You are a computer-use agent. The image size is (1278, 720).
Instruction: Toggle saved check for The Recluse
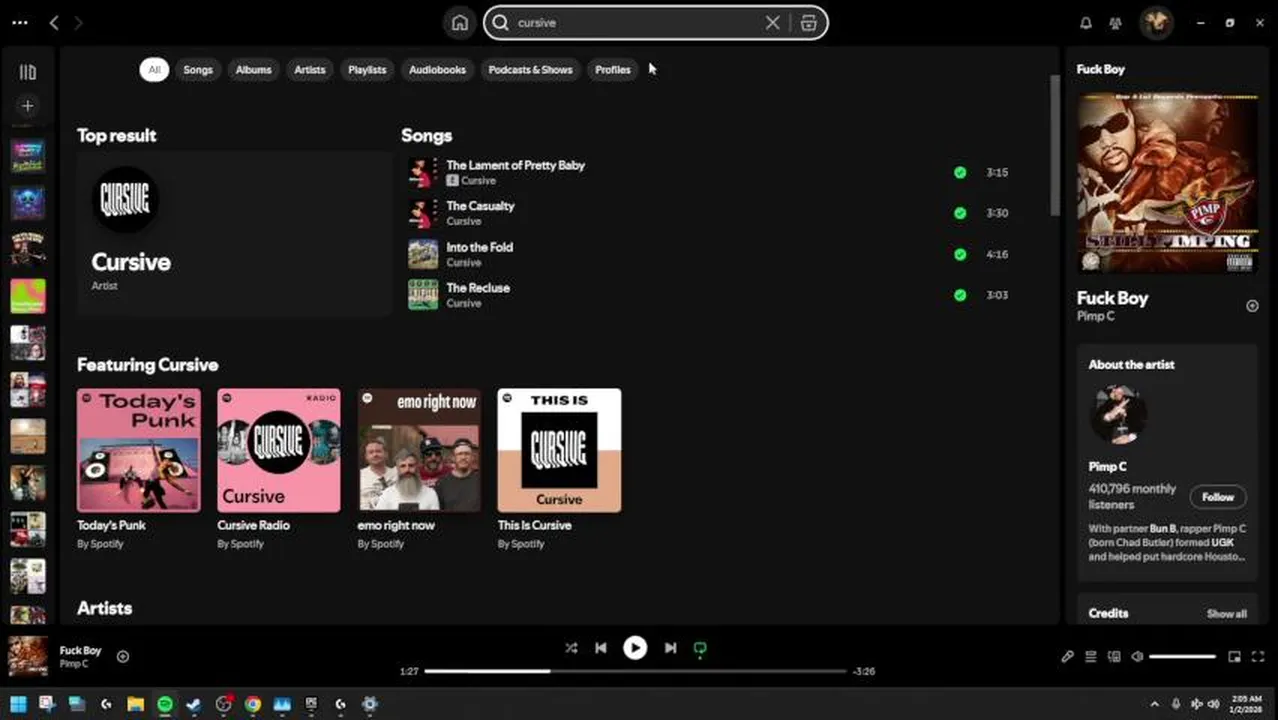pos(960,295)
